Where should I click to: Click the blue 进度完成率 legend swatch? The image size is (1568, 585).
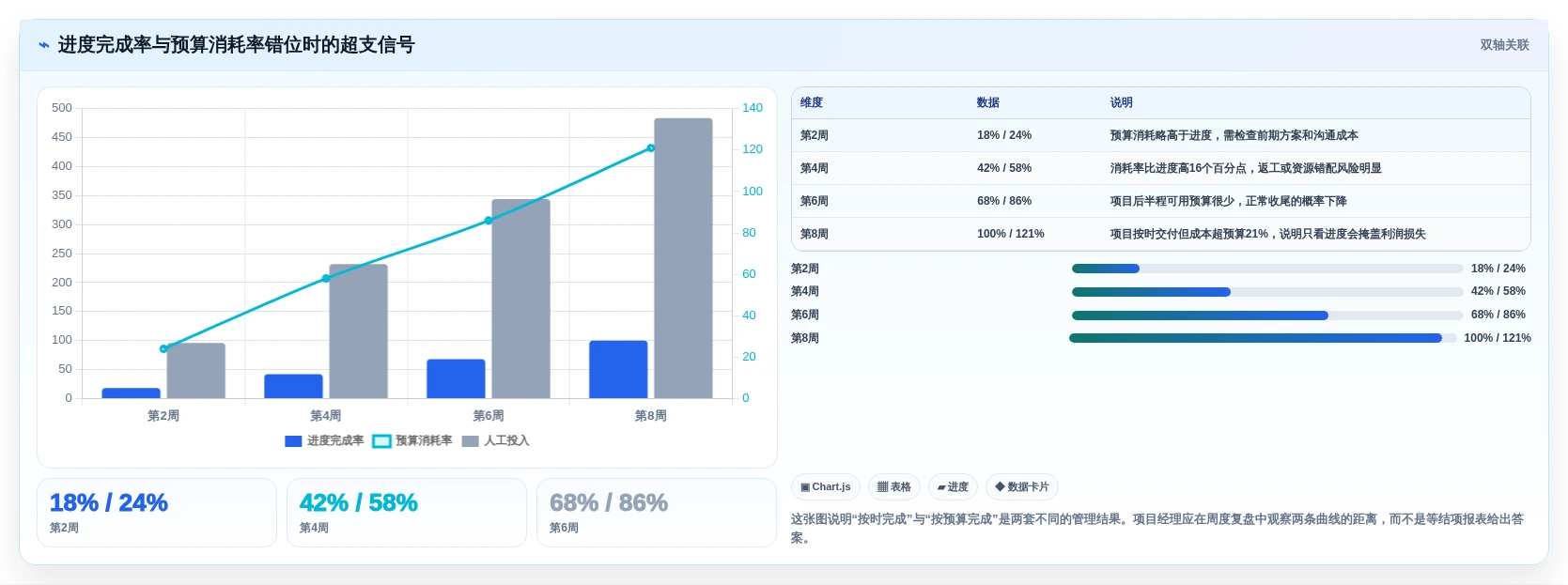pyautogui.click(x=293, y=440)
